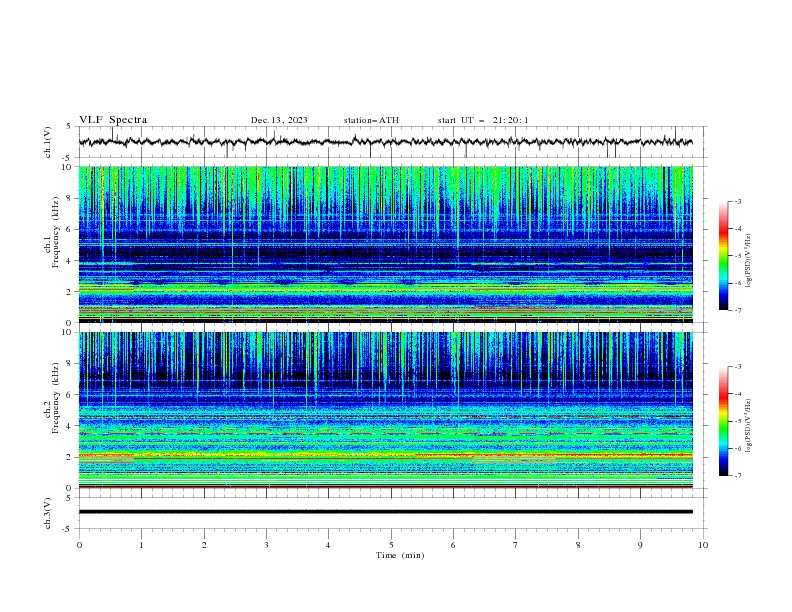Image resolution: width=792 pixels, height=612 pixels.
Task: Click the time axis tick label "1"
Action: [x=141, y=545]
